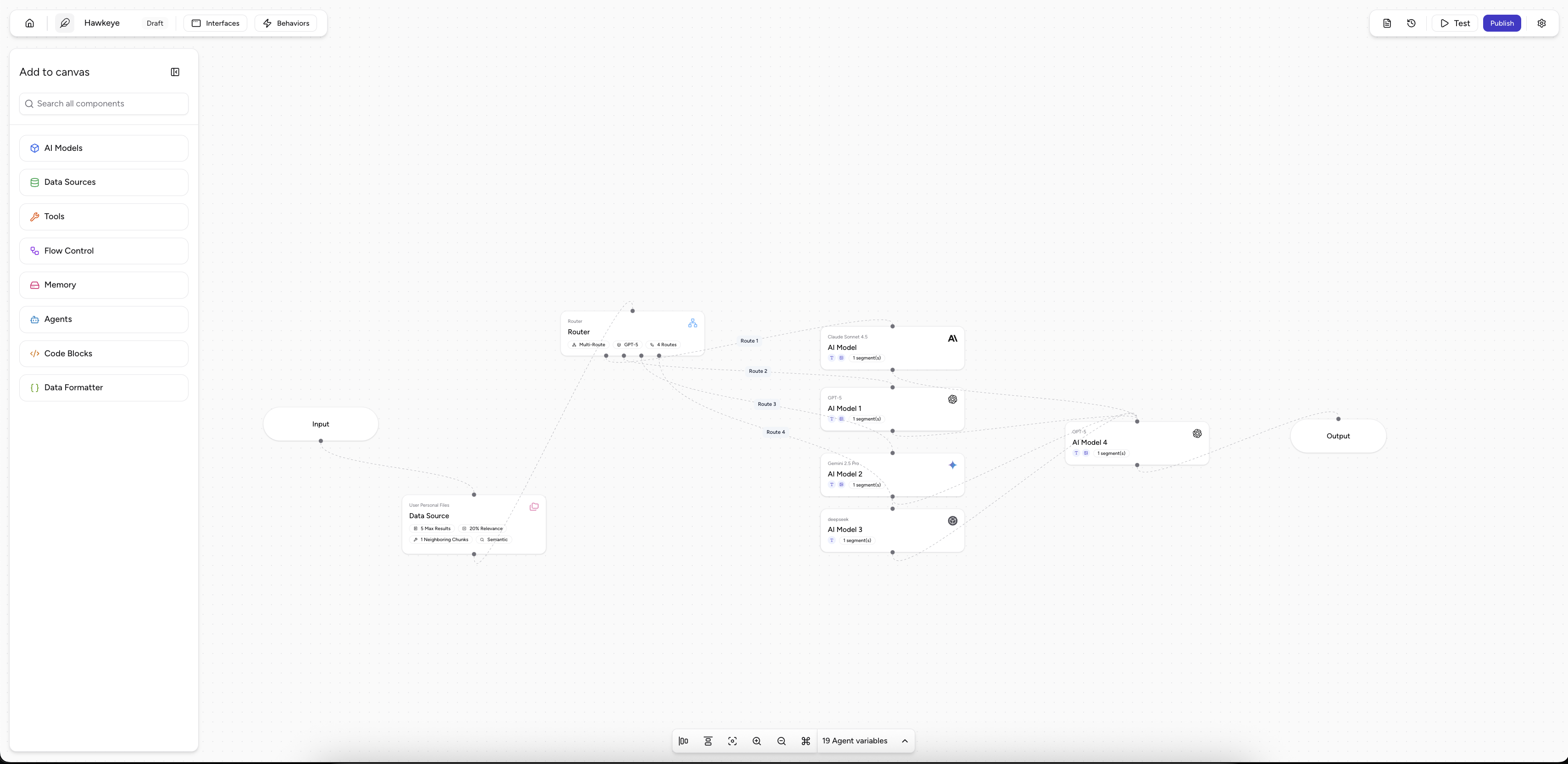Click the Publish button

click(1501, 23)
